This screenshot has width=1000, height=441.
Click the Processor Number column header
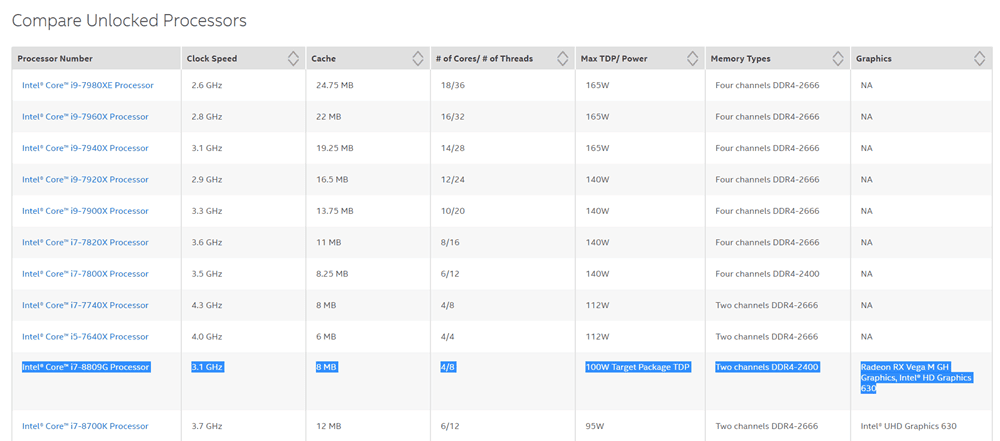pyautogui.click(x=55, y=59)
